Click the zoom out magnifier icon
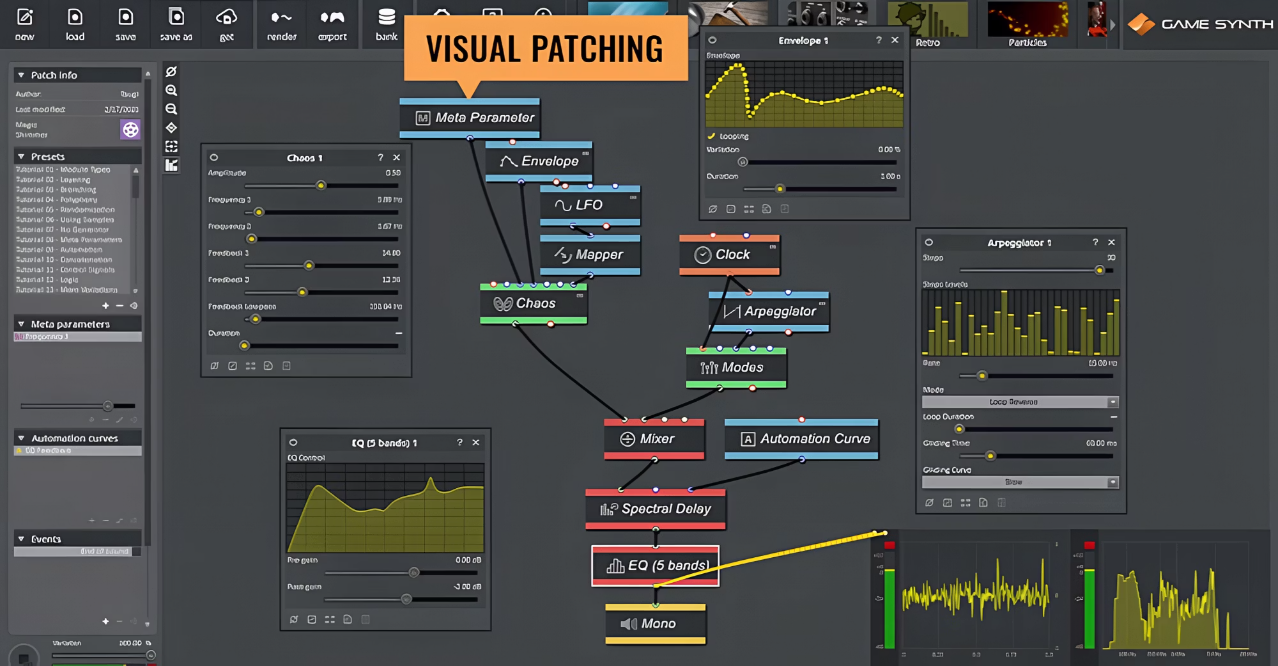This screenshot has height=666, width=1278. [171, 109]
